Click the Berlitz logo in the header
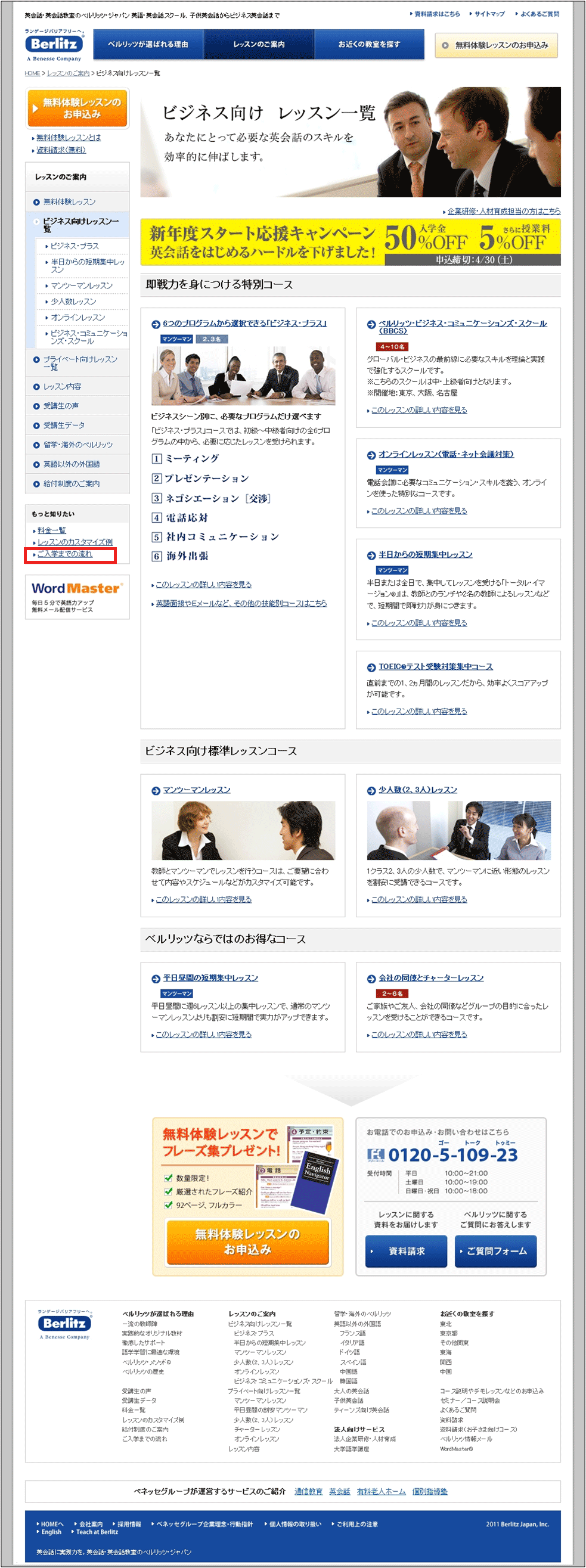The width and height of the screenshot is (586, 1568). point(54,44)
